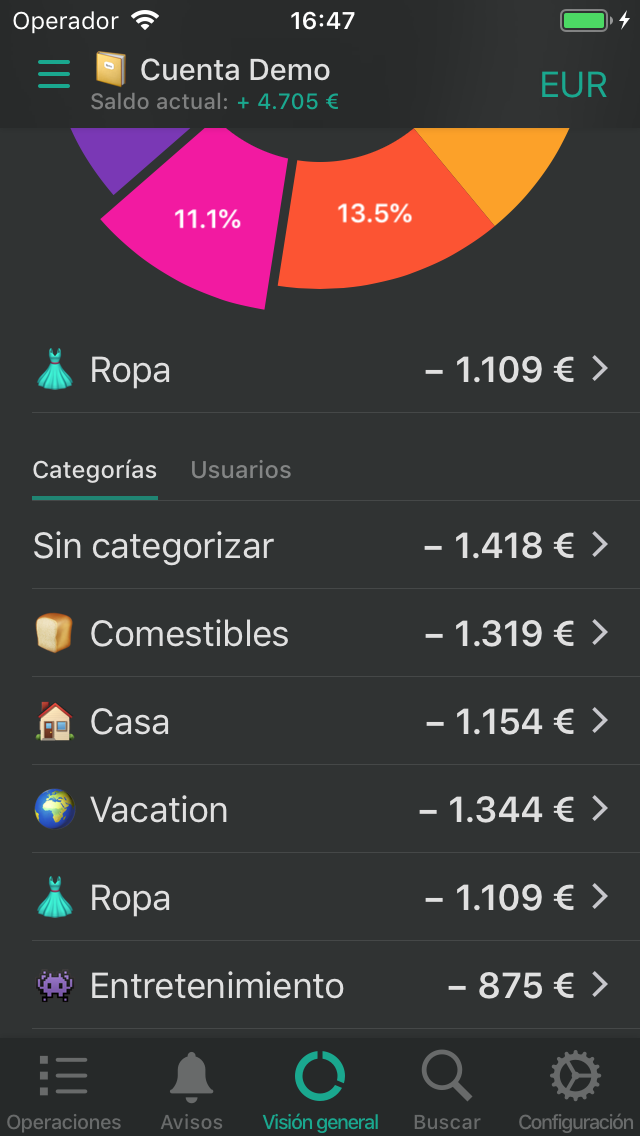
Task: Switch to the Usuarios tab
Action: pyautogui.click(x=241, y=470)
